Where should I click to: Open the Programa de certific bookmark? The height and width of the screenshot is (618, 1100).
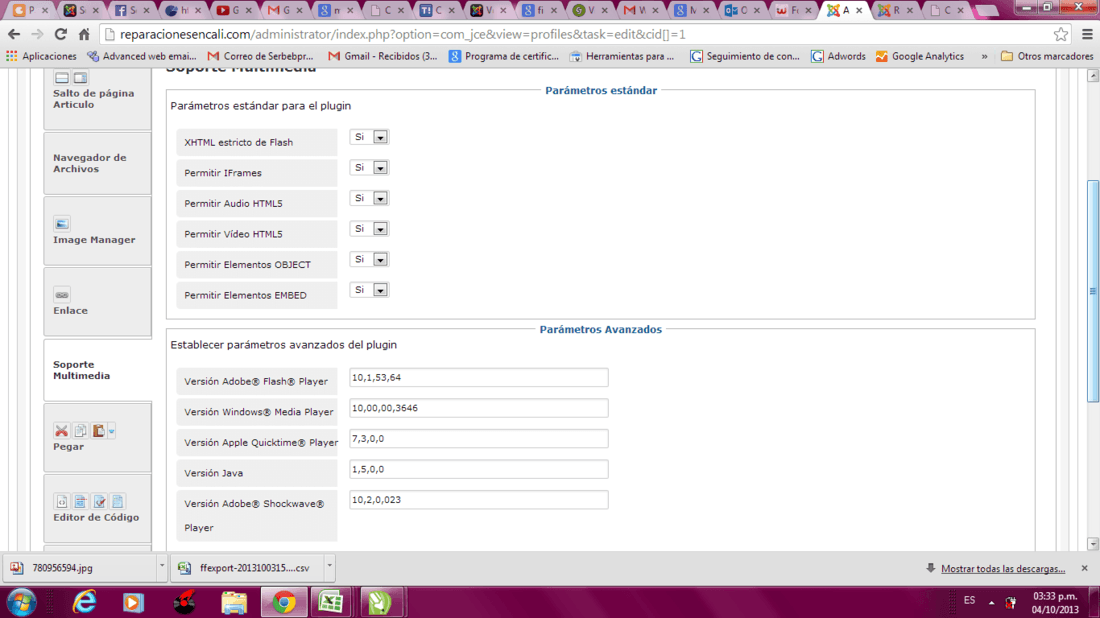click(504, 56)
